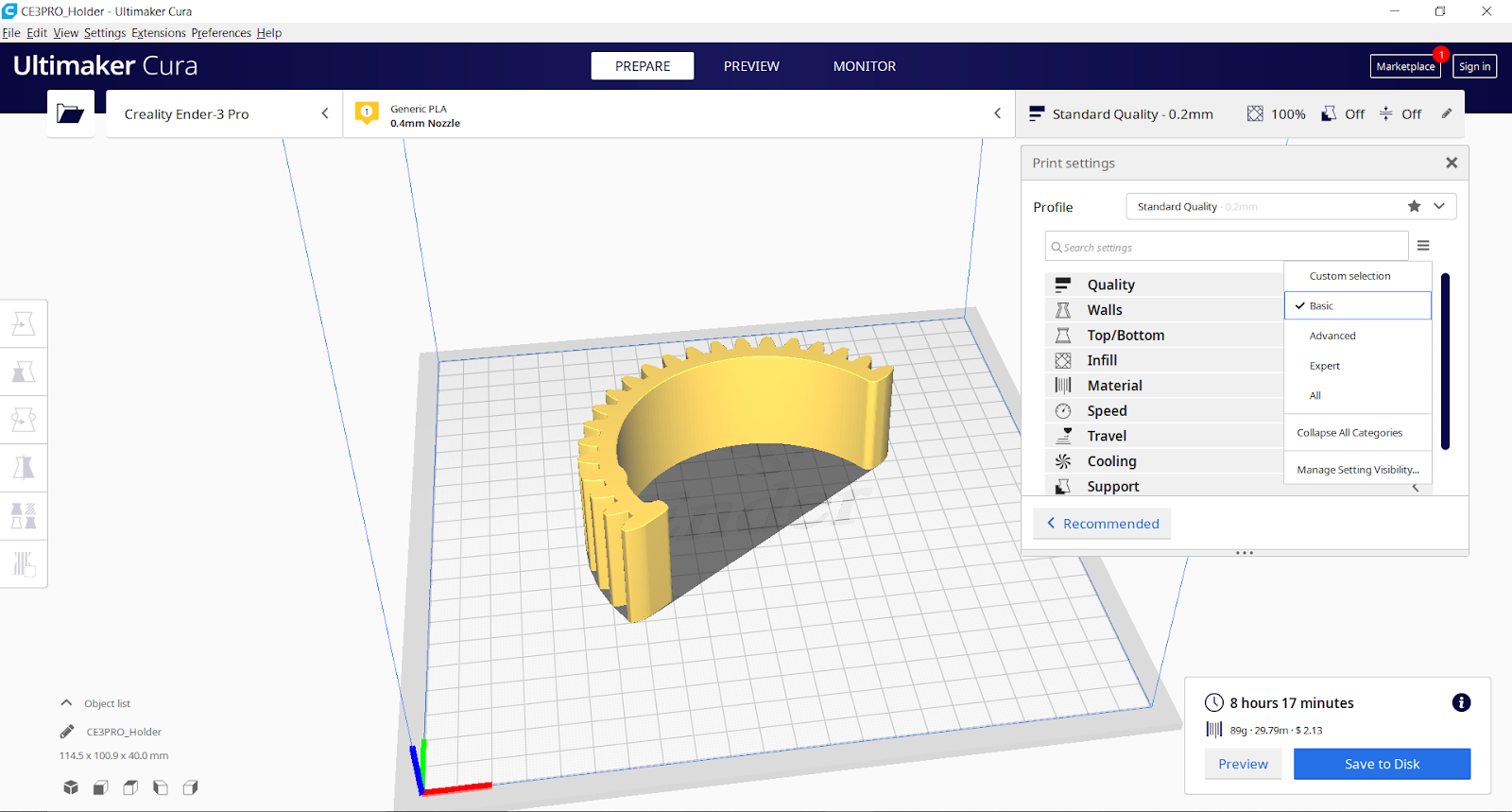1512x812 pixels.
Task: Open the Preferences menu
Action: (221, 33)
